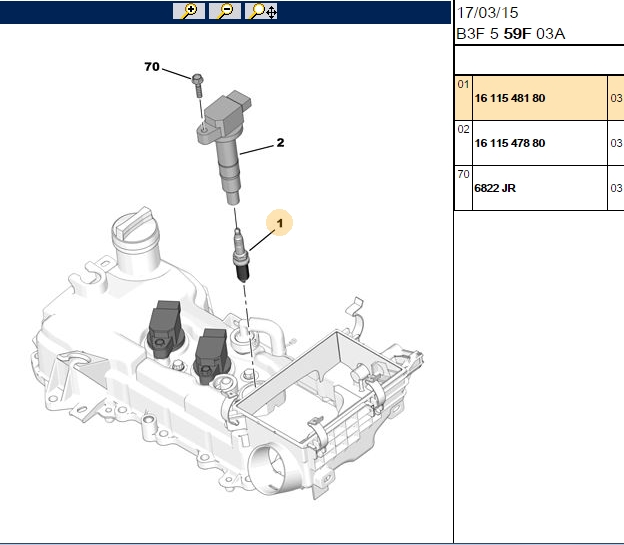624x545 pixels.
Task: Click the quantity cell 03 in the first row
Action: click(x=616, y=98)
